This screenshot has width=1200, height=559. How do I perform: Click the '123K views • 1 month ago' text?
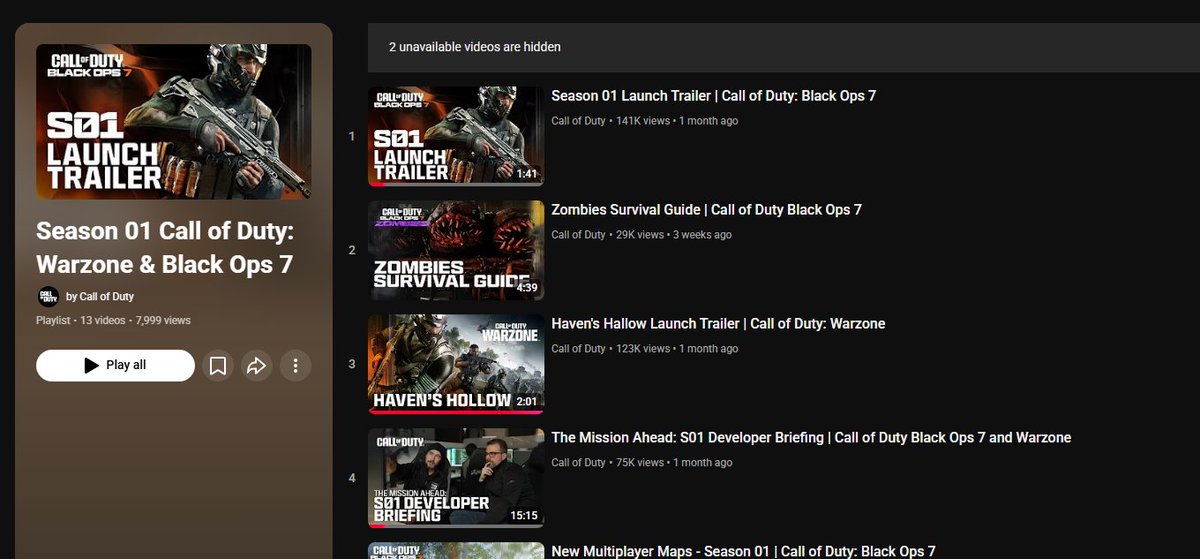[677, 349]
